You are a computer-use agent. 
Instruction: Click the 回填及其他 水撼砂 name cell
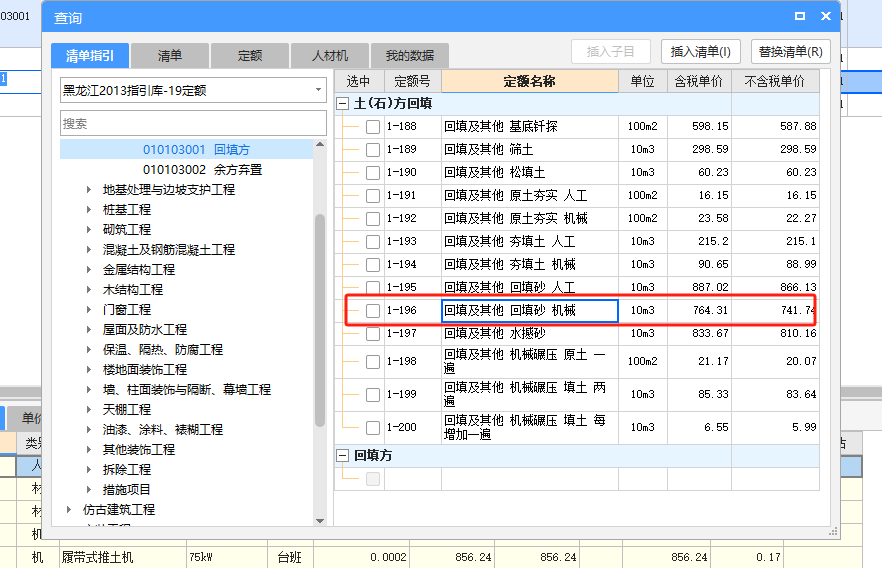(x=530, y=333)
